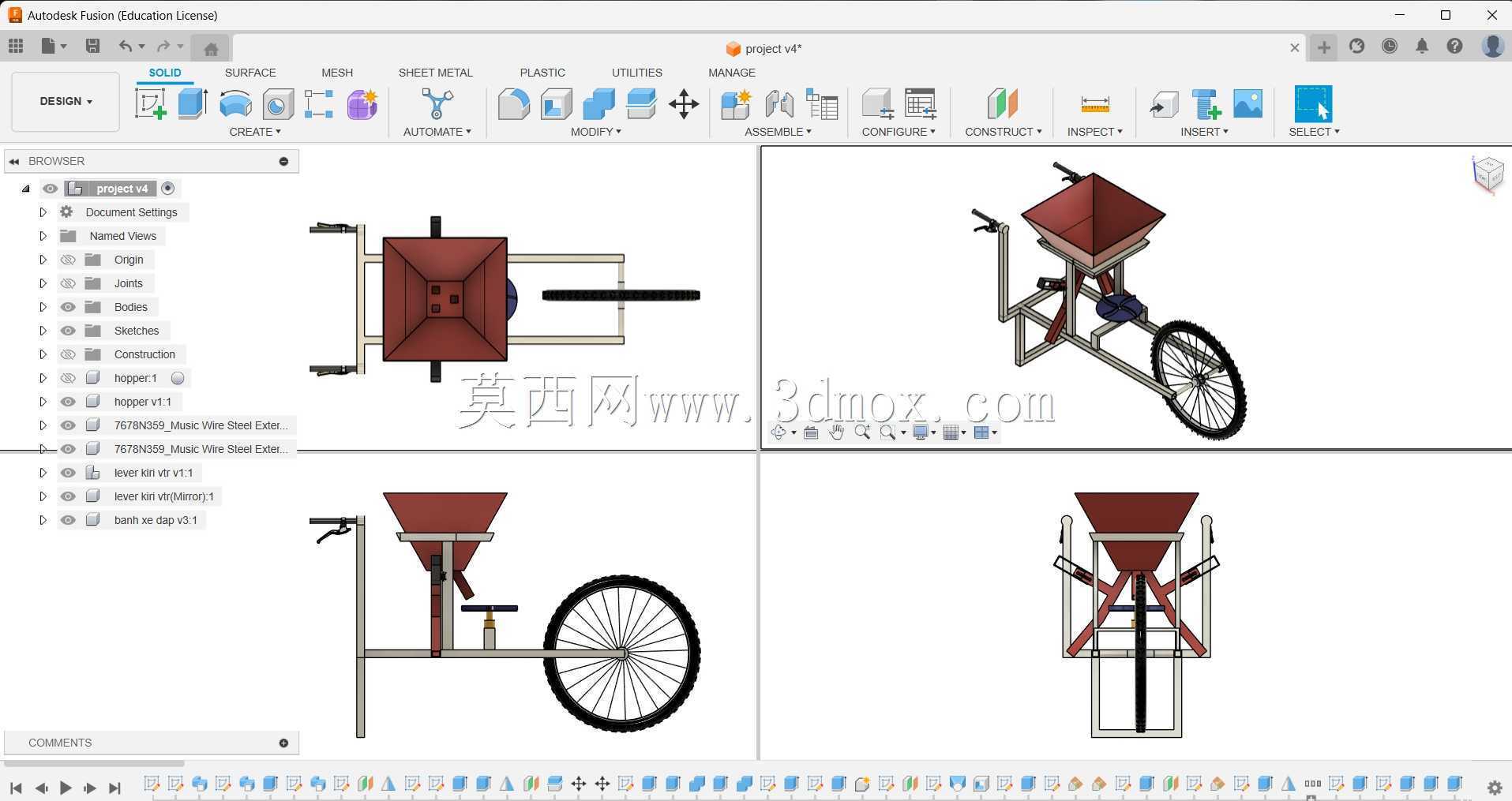Switch to the MESH tab
This screenshot has height=801, width=1512.
(337, 73)
